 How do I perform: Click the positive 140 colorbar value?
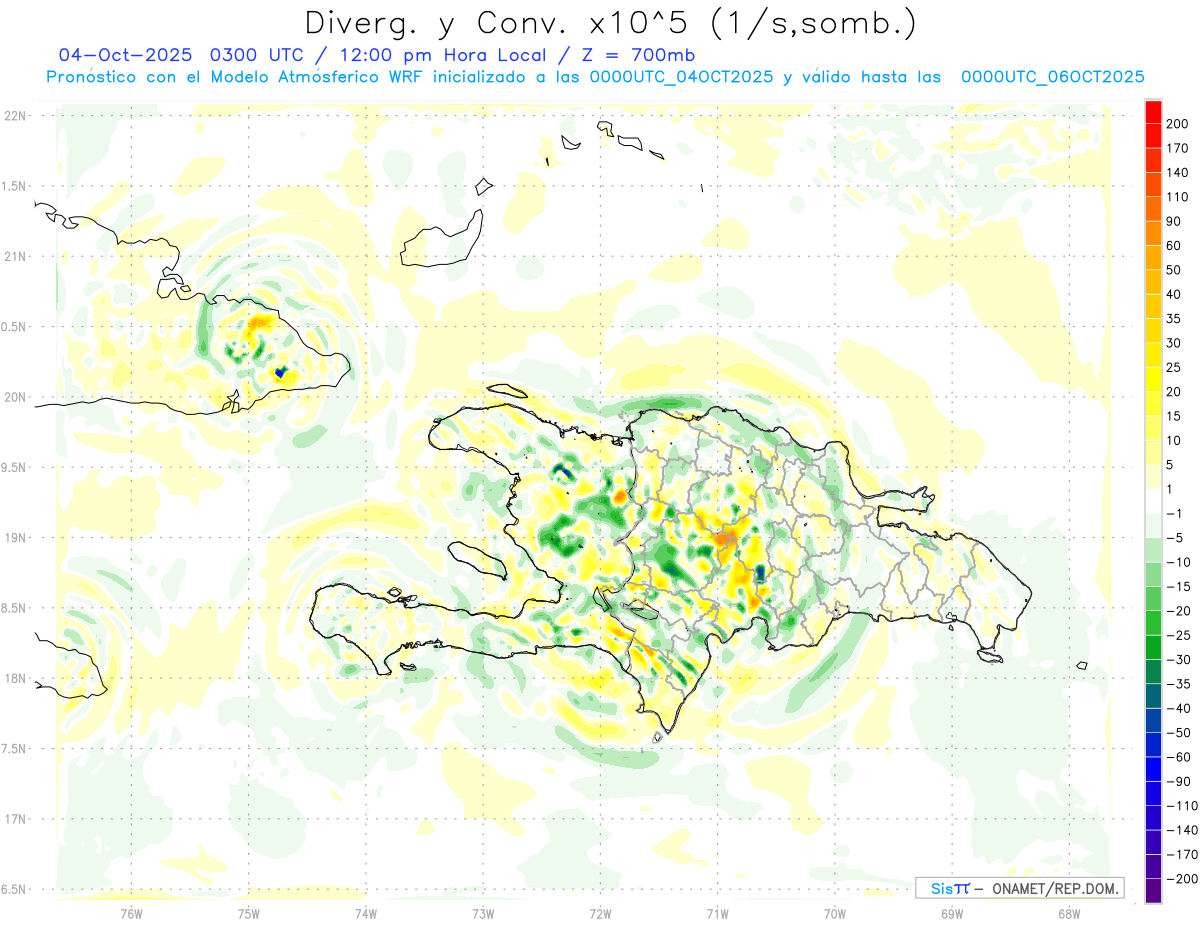(x=1177, y=173)
